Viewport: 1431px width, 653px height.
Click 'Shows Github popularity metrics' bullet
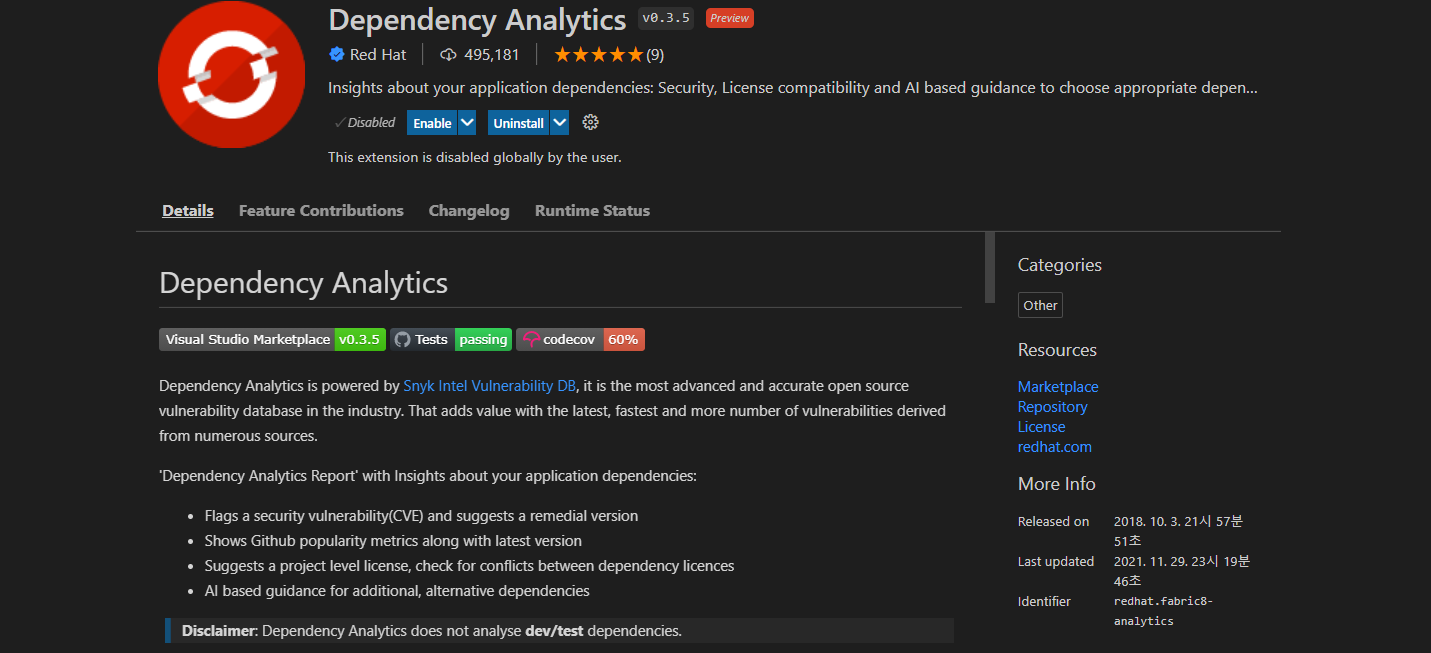[393, 541]
